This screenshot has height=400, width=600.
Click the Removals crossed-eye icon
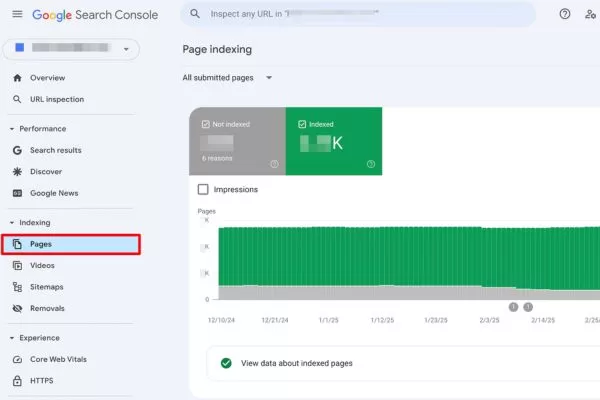coord(17,308)
